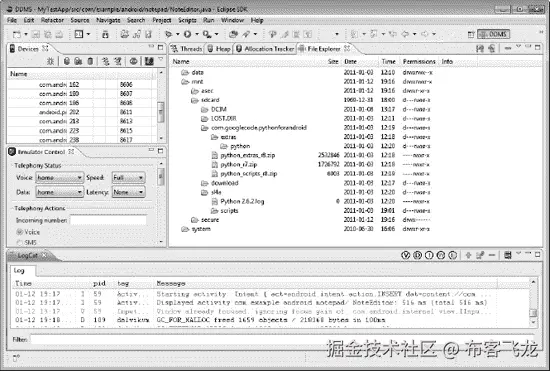Open the Speed dropdown showing Full
This screenshot has width=550, height=371.
click(x=128, y=178)
